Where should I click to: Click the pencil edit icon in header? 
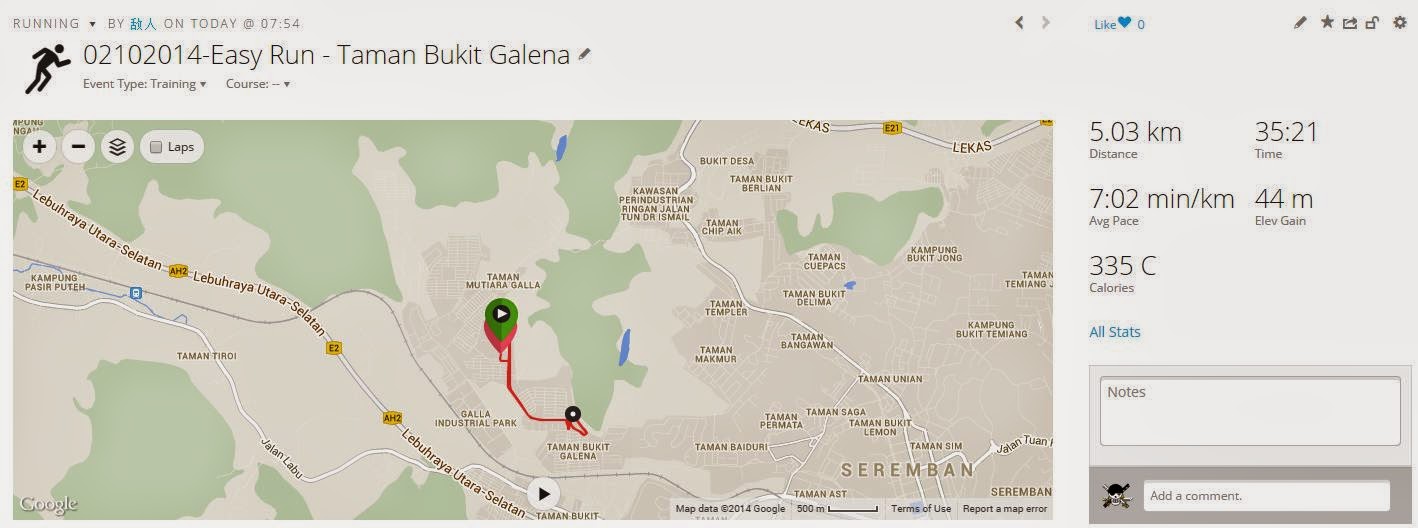(x=1300, y=23)
